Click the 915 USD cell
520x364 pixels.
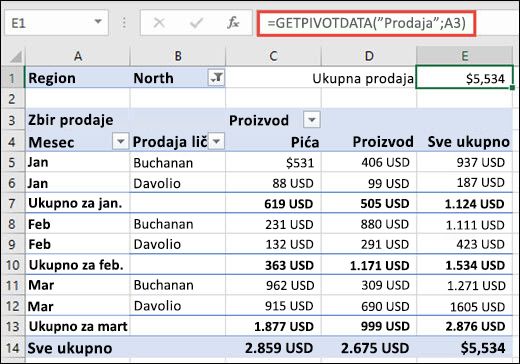click(273, 306)
